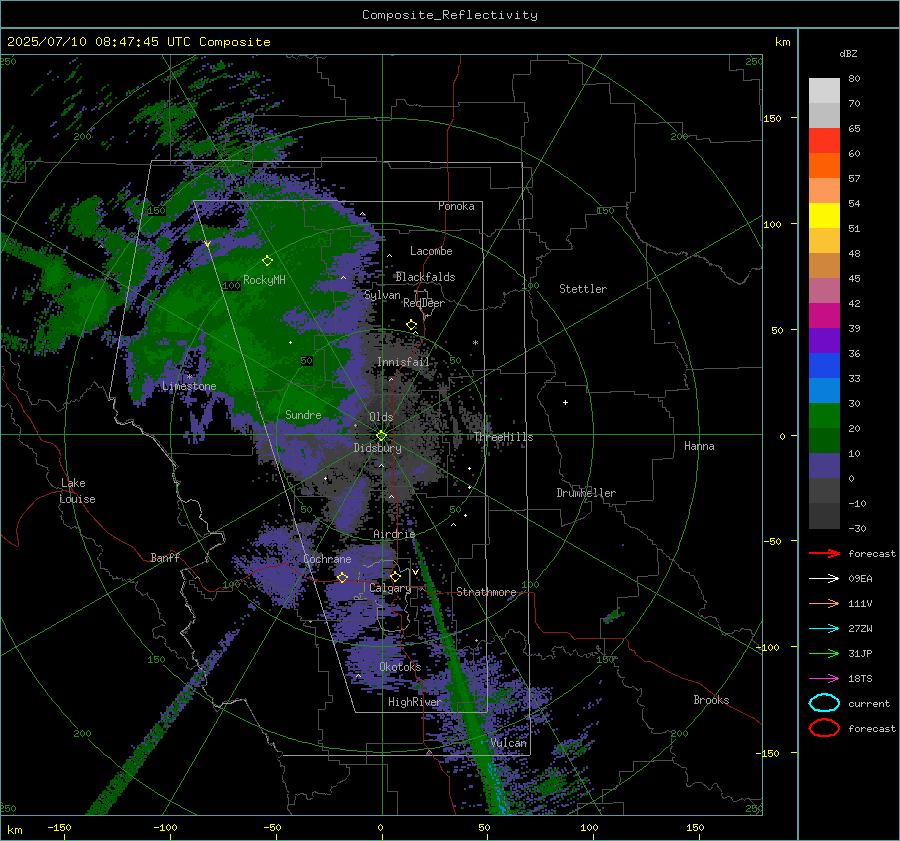The image size is (900, 841).
Task: Click the Didsbury town label
Action: (x=377, y=448)
